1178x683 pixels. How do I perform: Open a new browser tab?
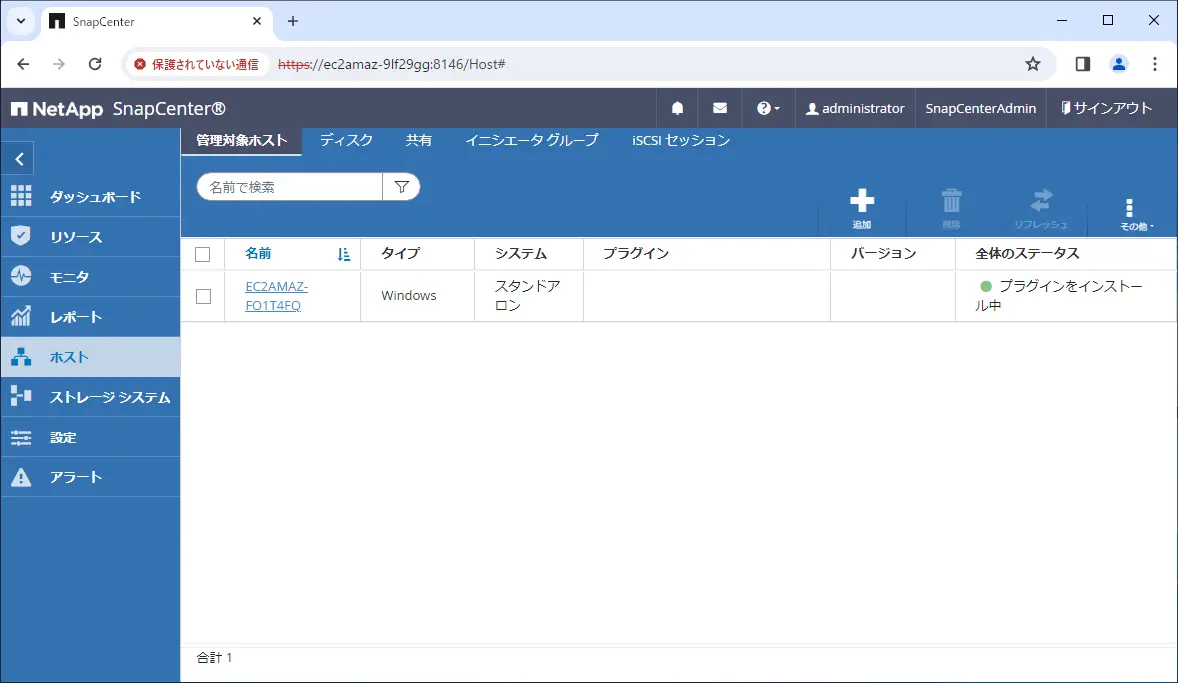pos(293,21)
